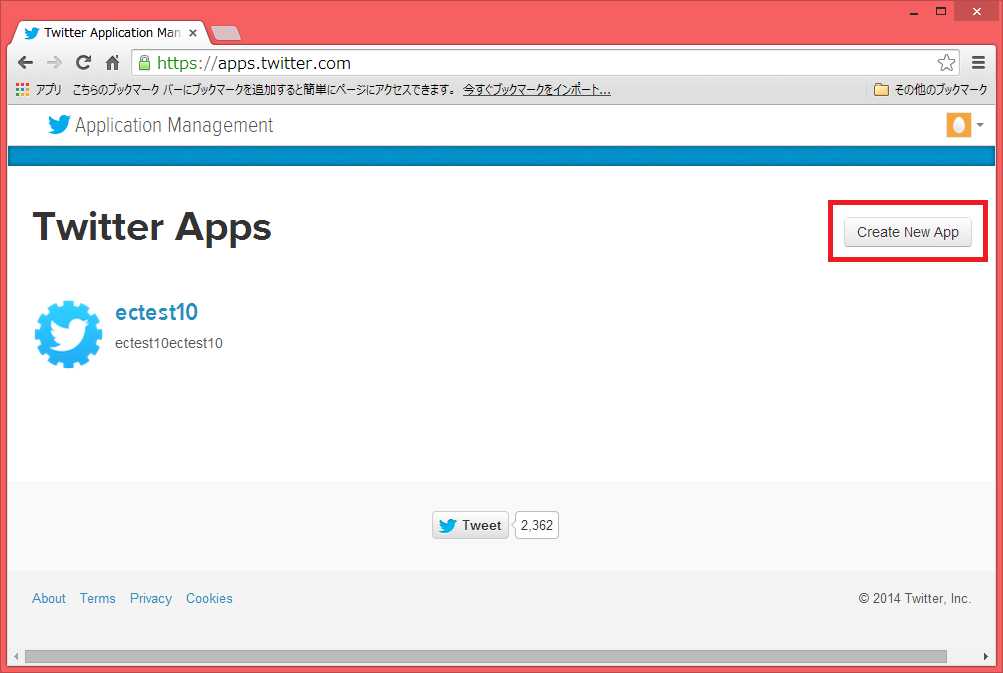Click the 2,362 tweet count bubble

click(x=537, y=525)
